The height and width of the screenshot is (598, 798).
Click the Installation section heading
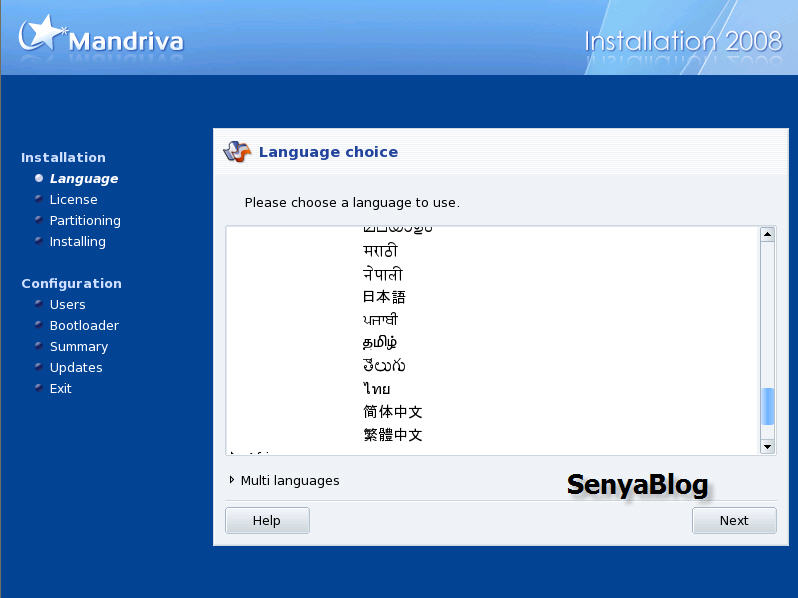(63, 157)
